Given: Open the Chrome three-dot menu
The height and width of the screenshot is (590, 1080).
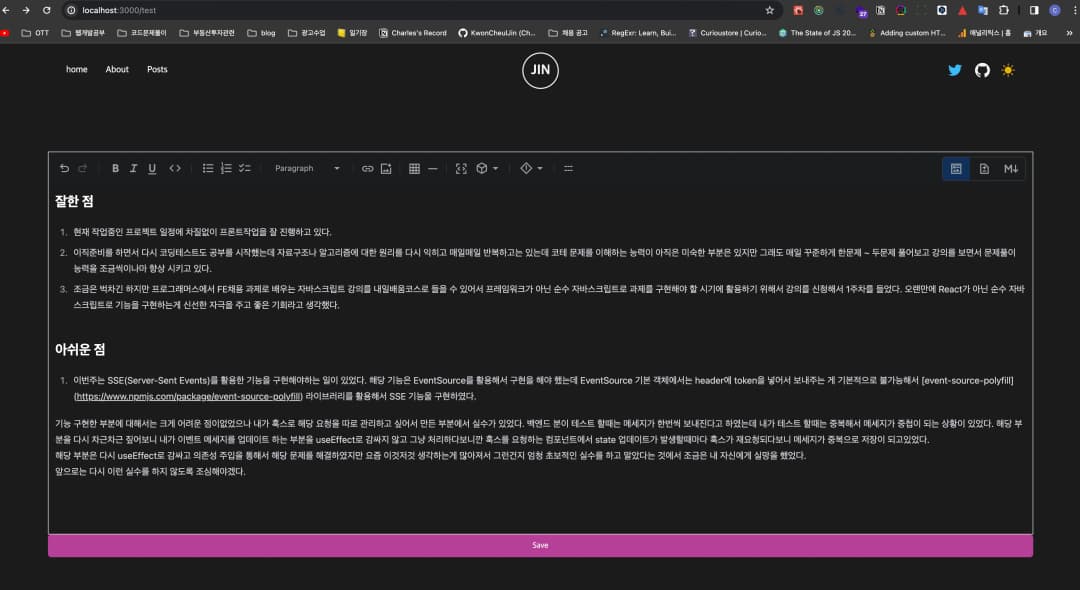Looking at the screenshot, I should coord(1074,10).
